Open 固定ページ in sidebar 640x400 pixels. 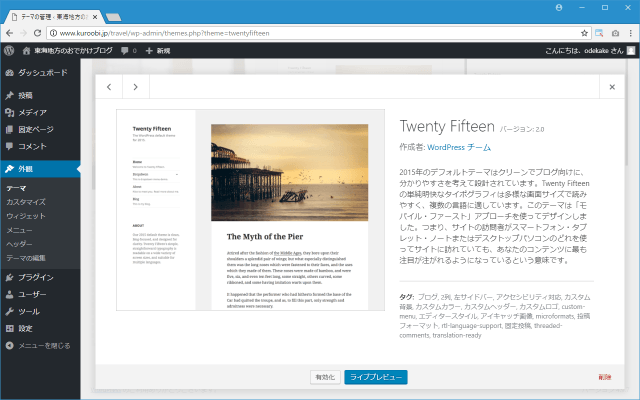[40, 129]
